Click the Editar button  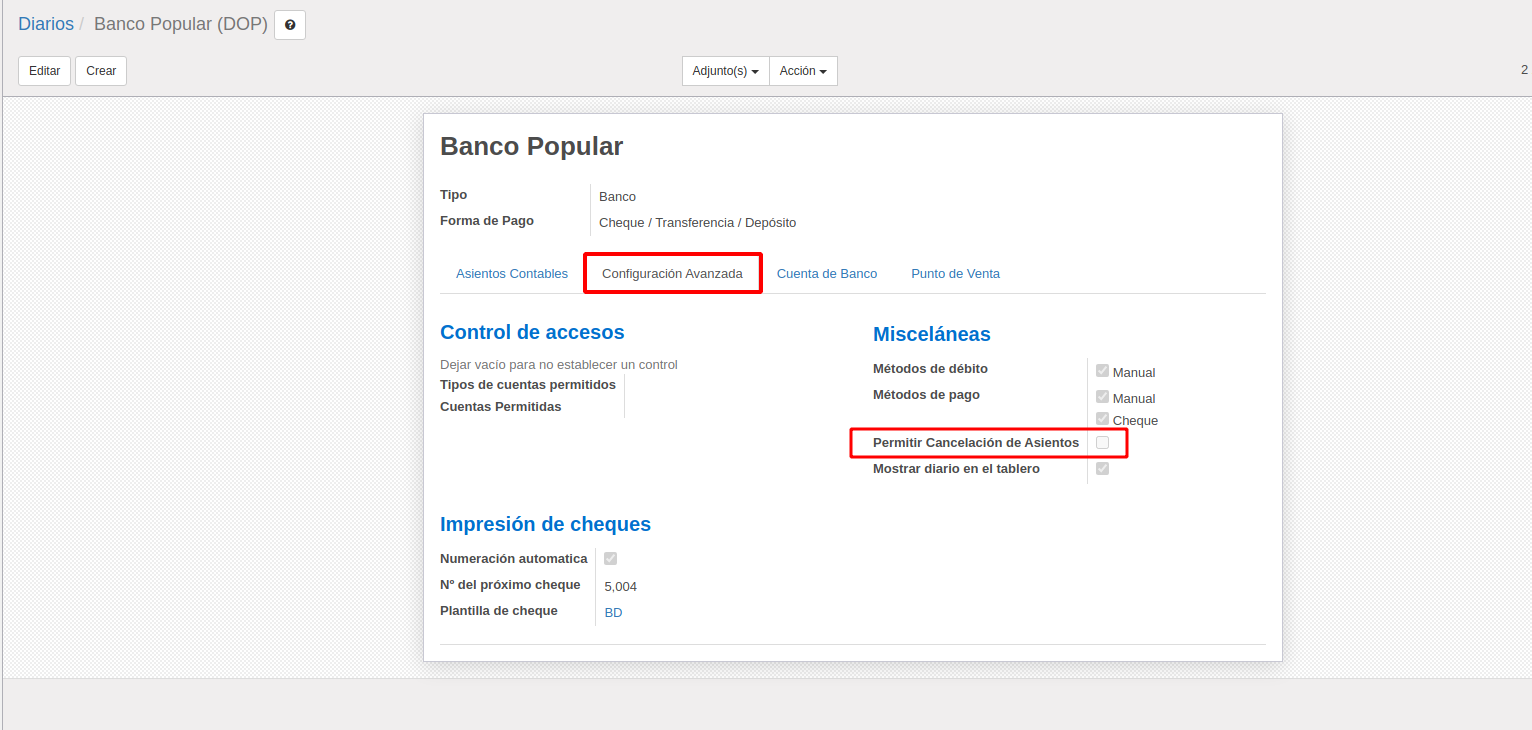click(44, 71)
